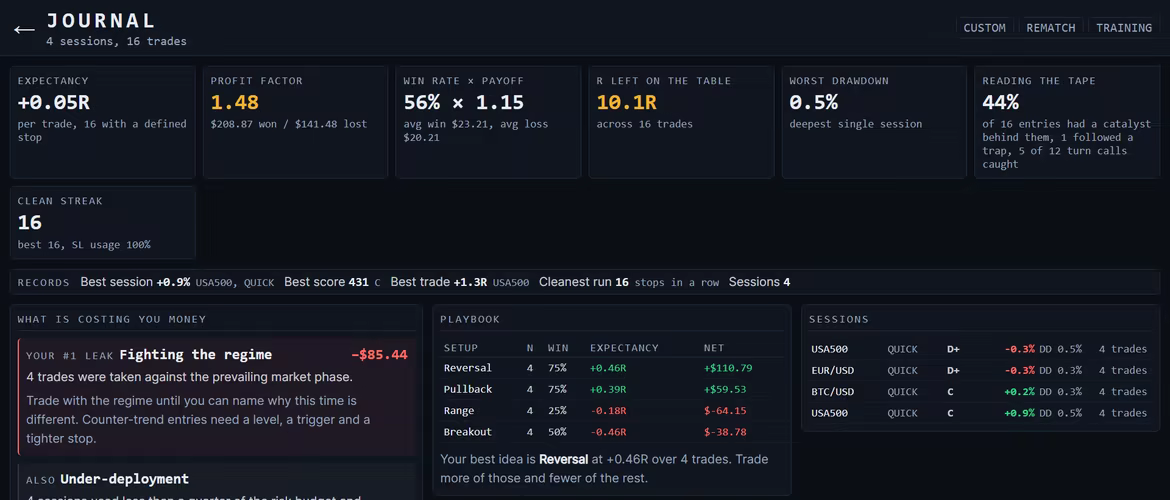Open the USA500 +0.9% session row
The height and width of the screenshot is (500, 1170).
tap(979, 413)
